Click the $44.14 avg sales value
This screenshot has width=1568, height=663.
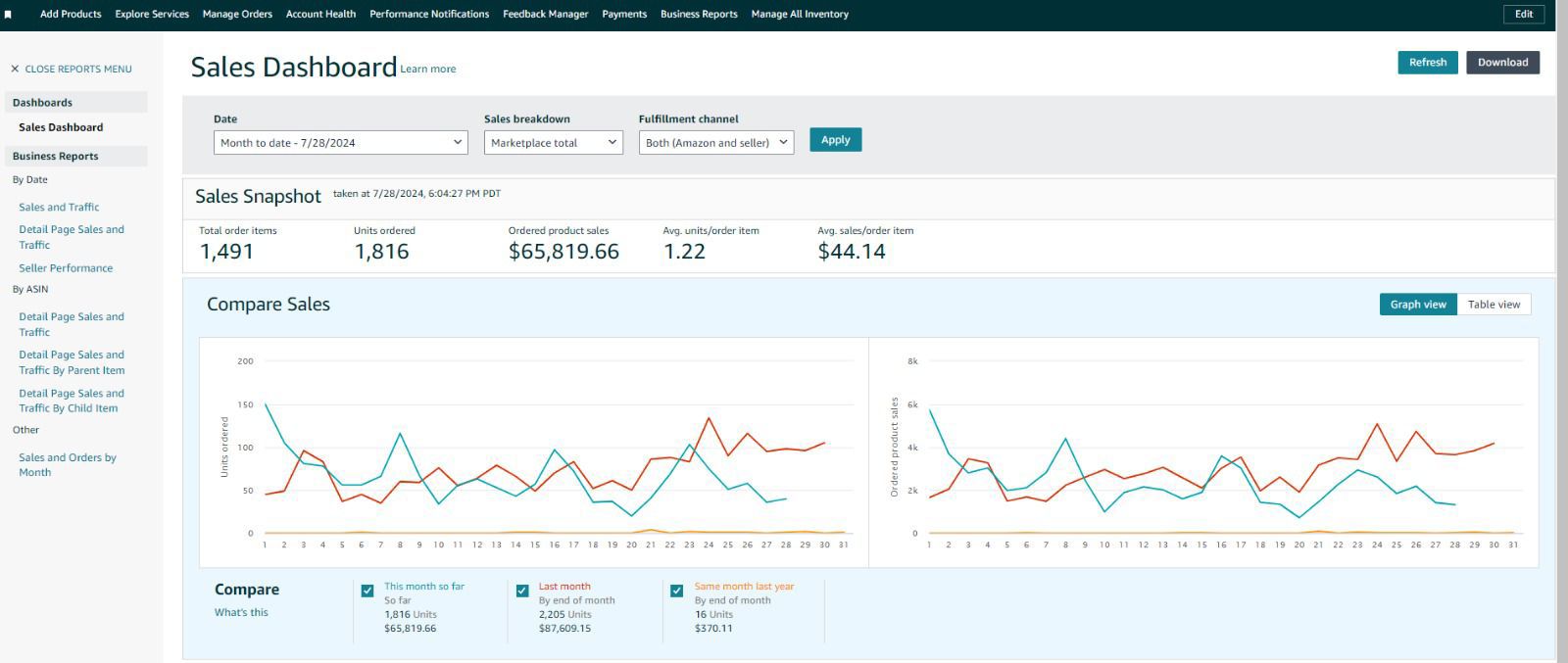coord(852,252)
